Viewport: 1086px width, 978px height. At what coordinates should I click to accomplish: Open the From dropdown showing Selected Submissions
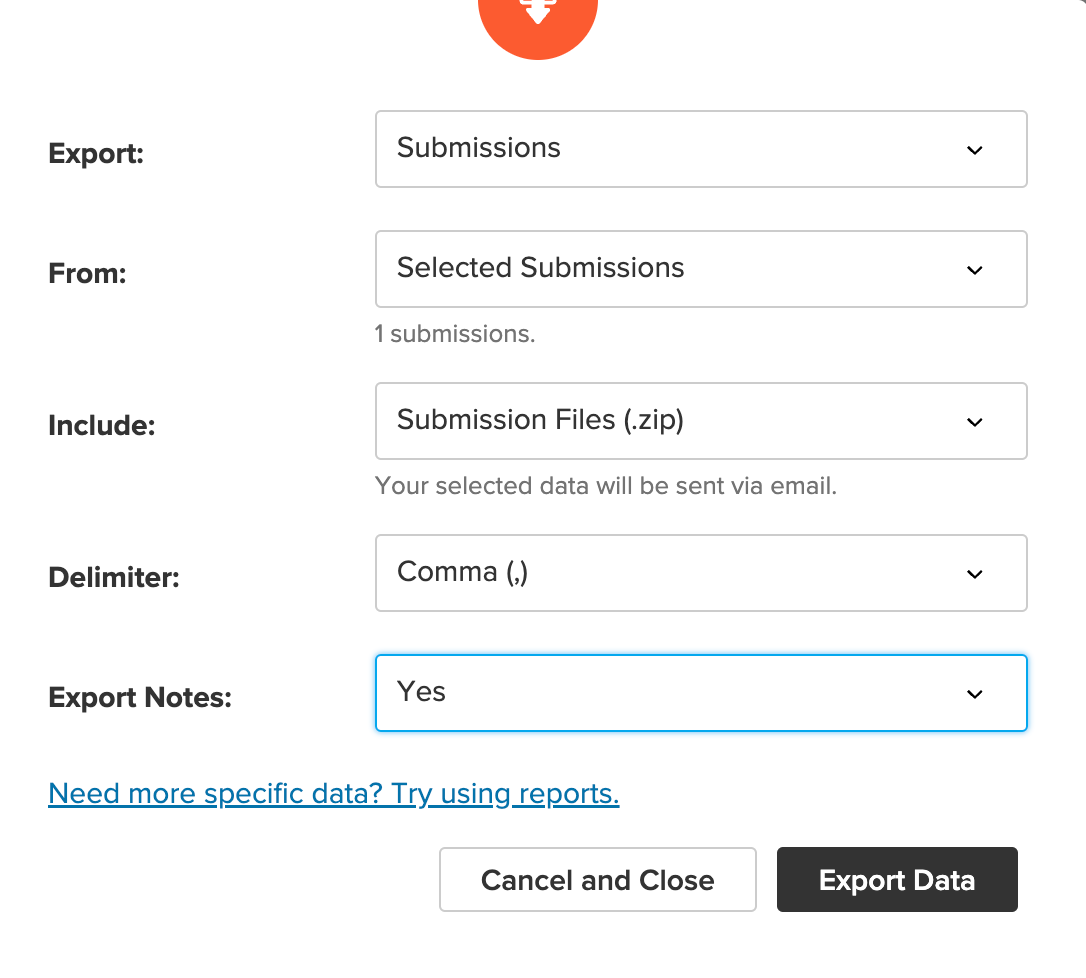click(701, 269)
